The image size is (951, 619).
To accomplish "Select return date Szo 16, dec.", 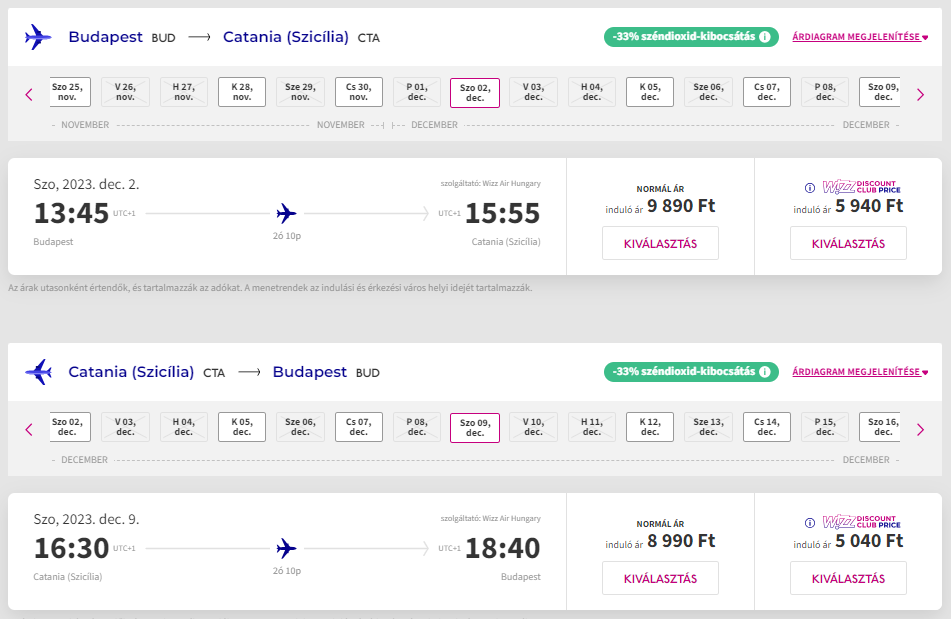I will coord(880,427).
